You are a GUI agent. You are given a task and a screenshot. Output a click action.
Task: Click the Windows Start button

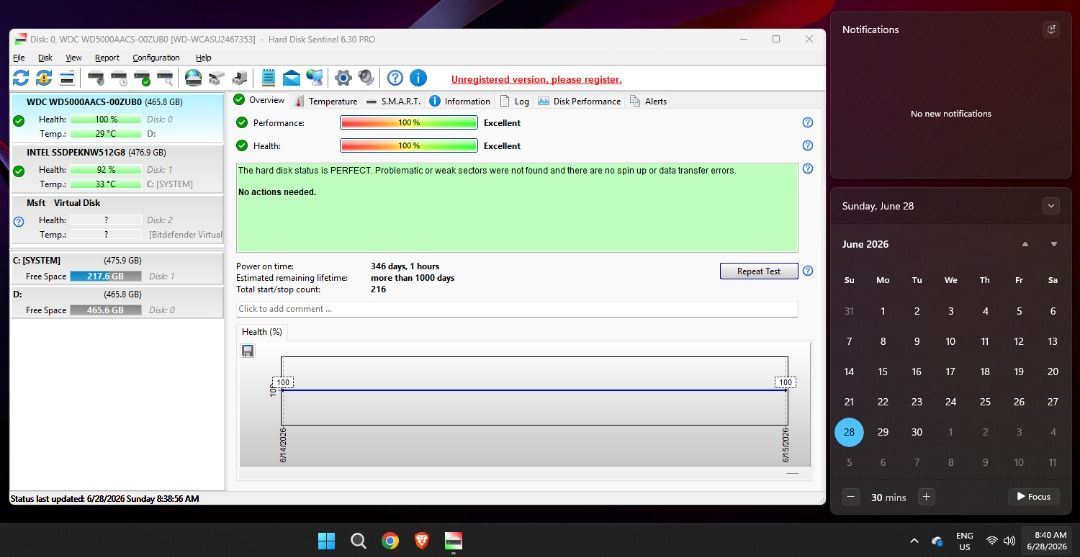(326, 540)
